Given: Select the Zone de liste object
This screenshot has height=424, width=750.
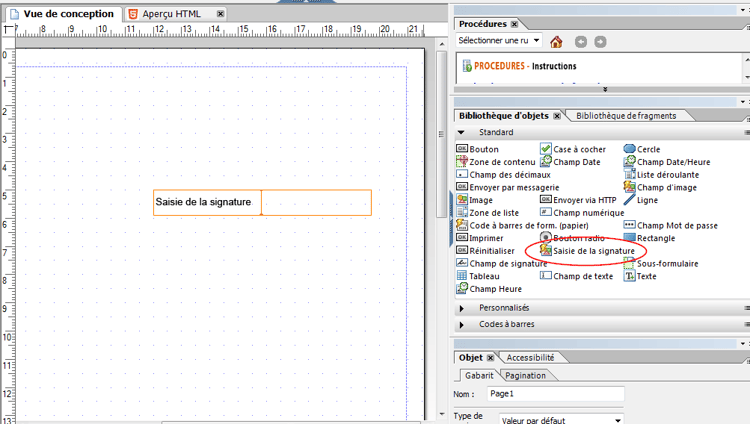Looking at the screenshot, I should [x=488, y=212].
